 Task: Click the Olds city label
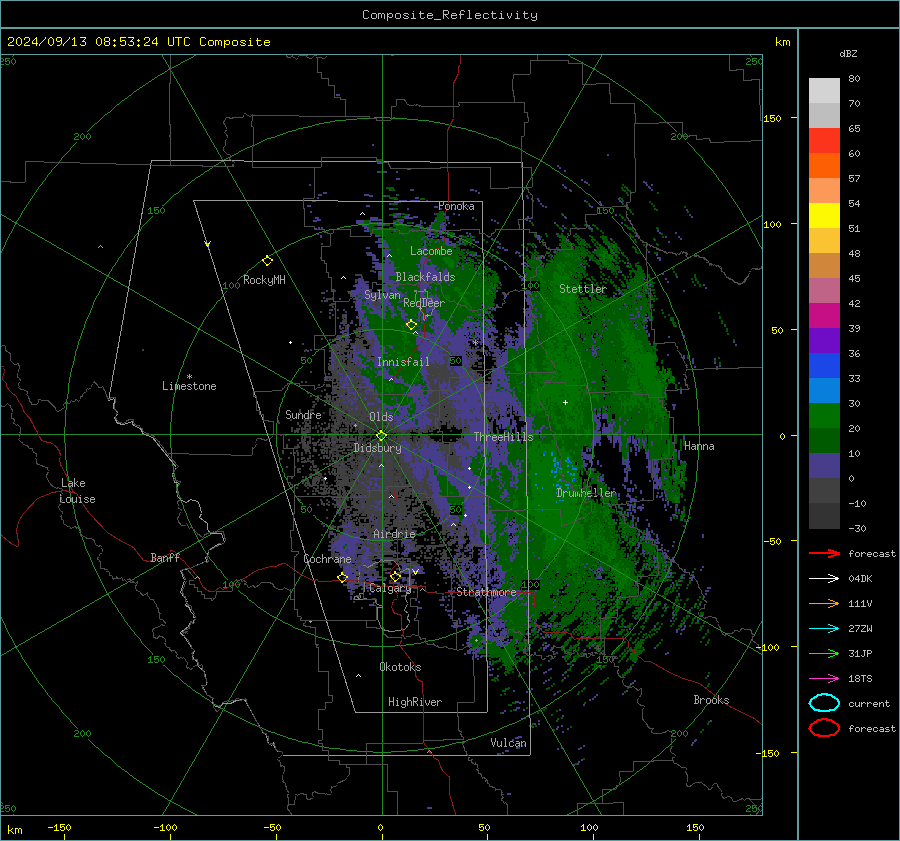coord(381,417)
